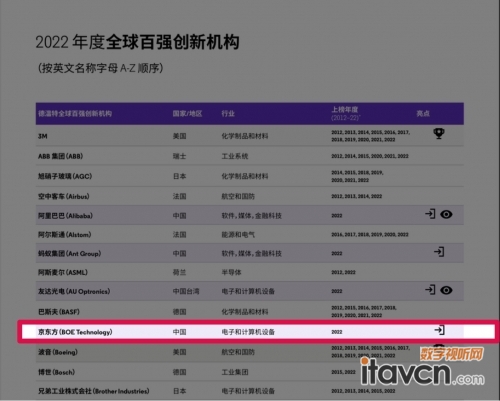The image size is (500, 401).
Task: Click the arrow icon in BOE Technology row
Action: [440, 330]
